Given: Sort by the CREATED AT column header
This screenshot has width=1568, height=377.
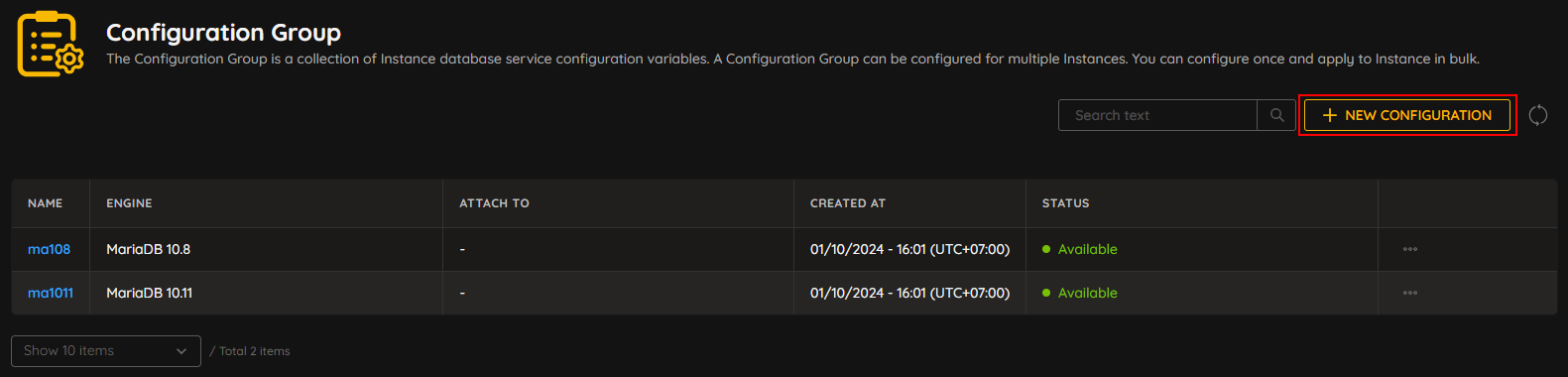Looking at the screenshot, I should pyautogui.click(x=848, y=203).
